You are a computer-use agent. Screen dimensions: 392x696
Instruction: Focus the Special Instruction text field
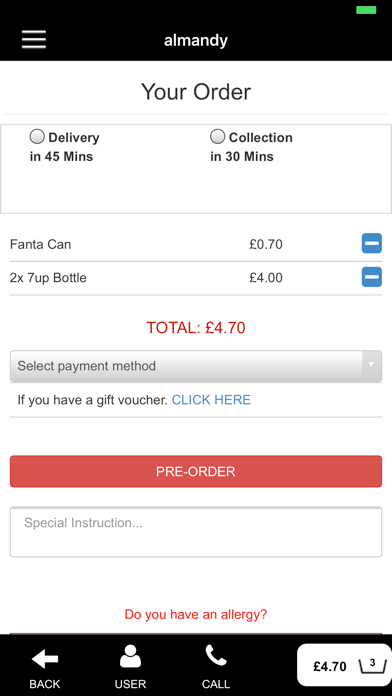click(x=196, y=532)
